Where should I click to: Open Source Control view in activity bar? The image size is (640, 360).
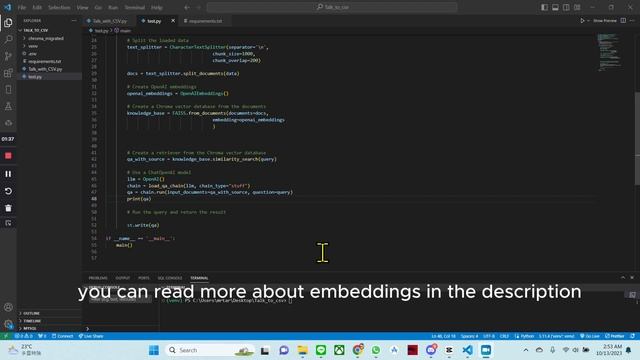8,56
